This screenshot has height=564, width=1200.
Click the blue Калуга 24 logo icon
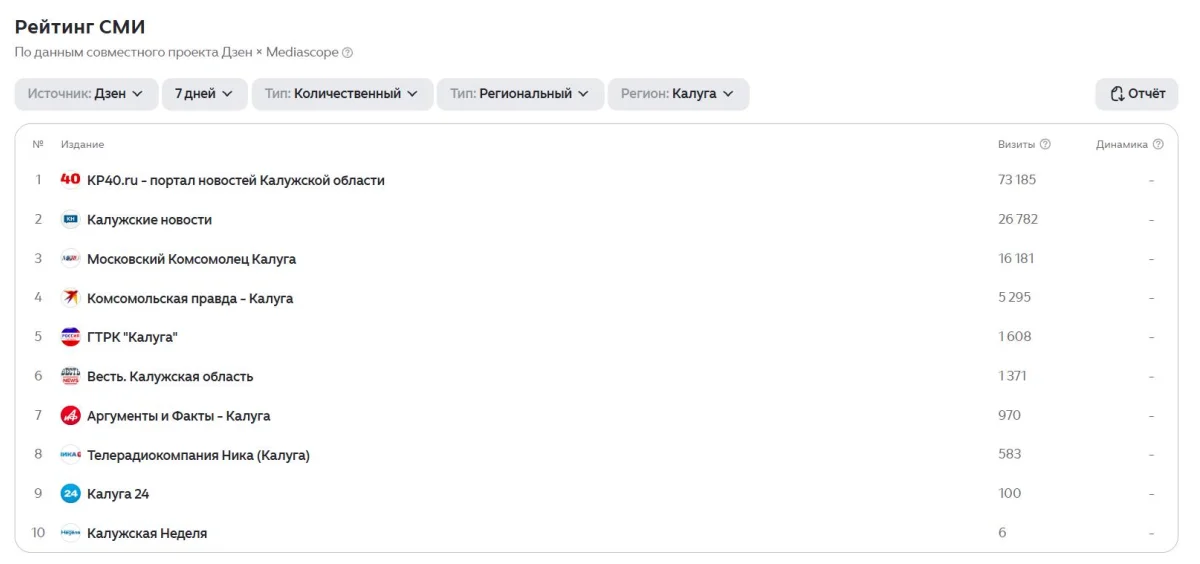coord(70,494)
